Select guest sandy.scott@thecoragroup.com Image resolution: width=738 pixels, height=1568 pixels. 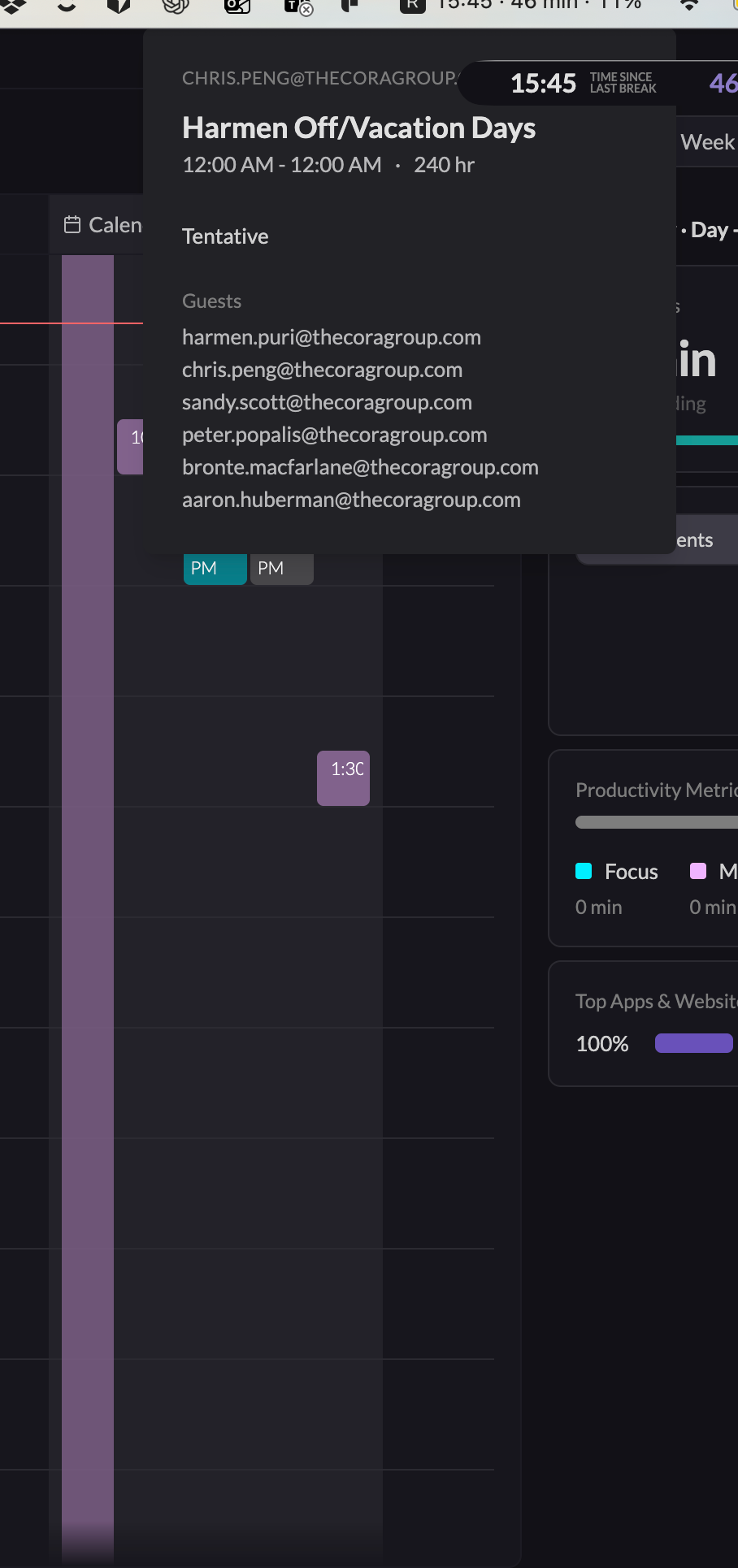(327, 402)
